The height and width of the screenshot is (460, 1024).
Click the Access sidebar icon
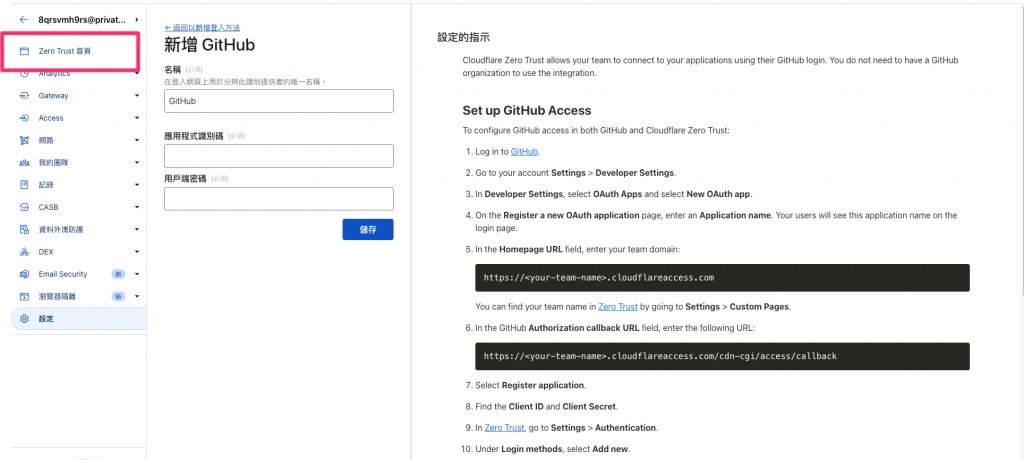(x=24, y=118)
